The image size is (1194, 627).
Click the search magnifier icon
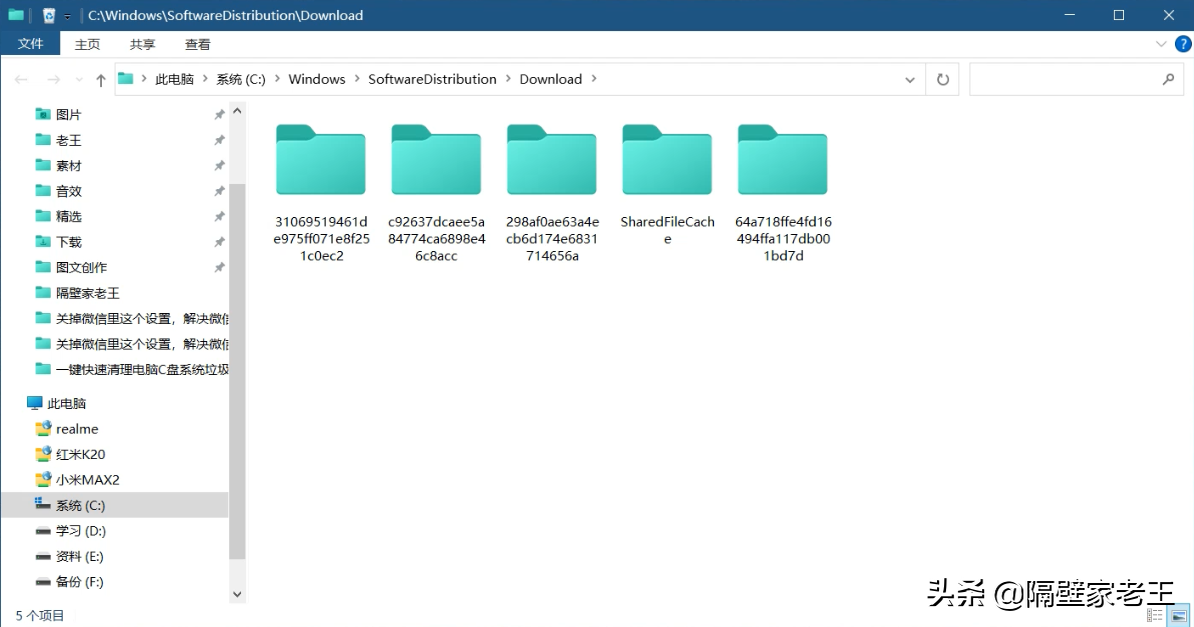click(x=1168, y=79)
